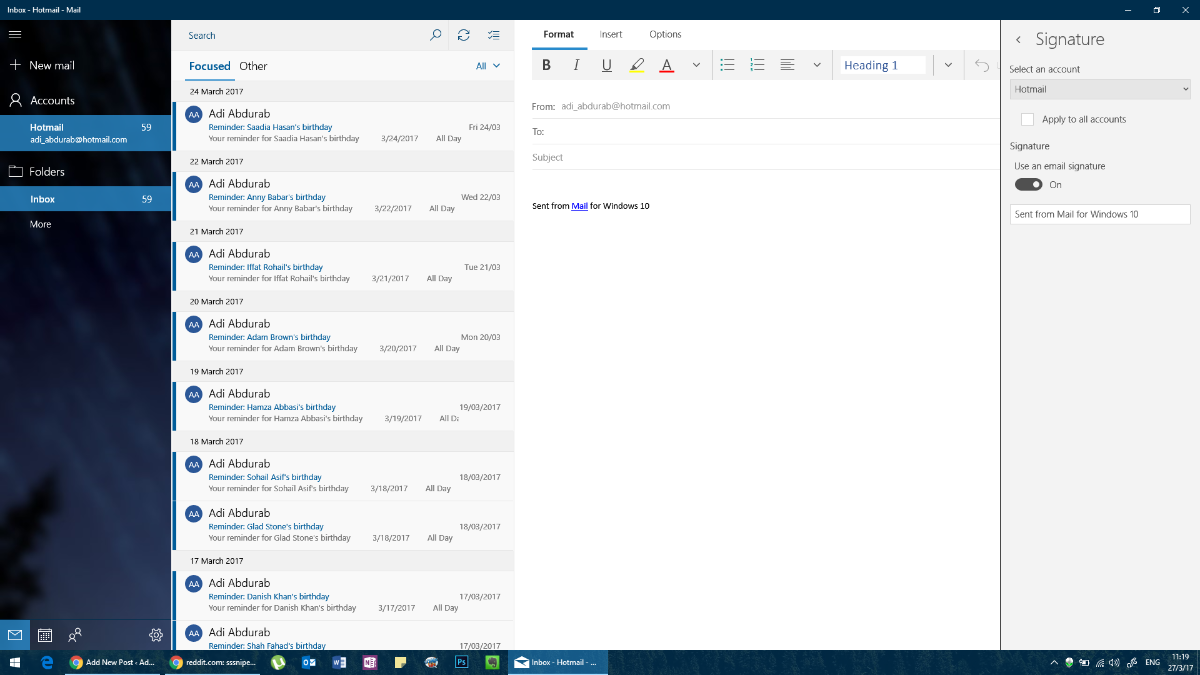Apply underline formatting
The width and height of the screenshot is (1200, 675).
coord(606,65)
